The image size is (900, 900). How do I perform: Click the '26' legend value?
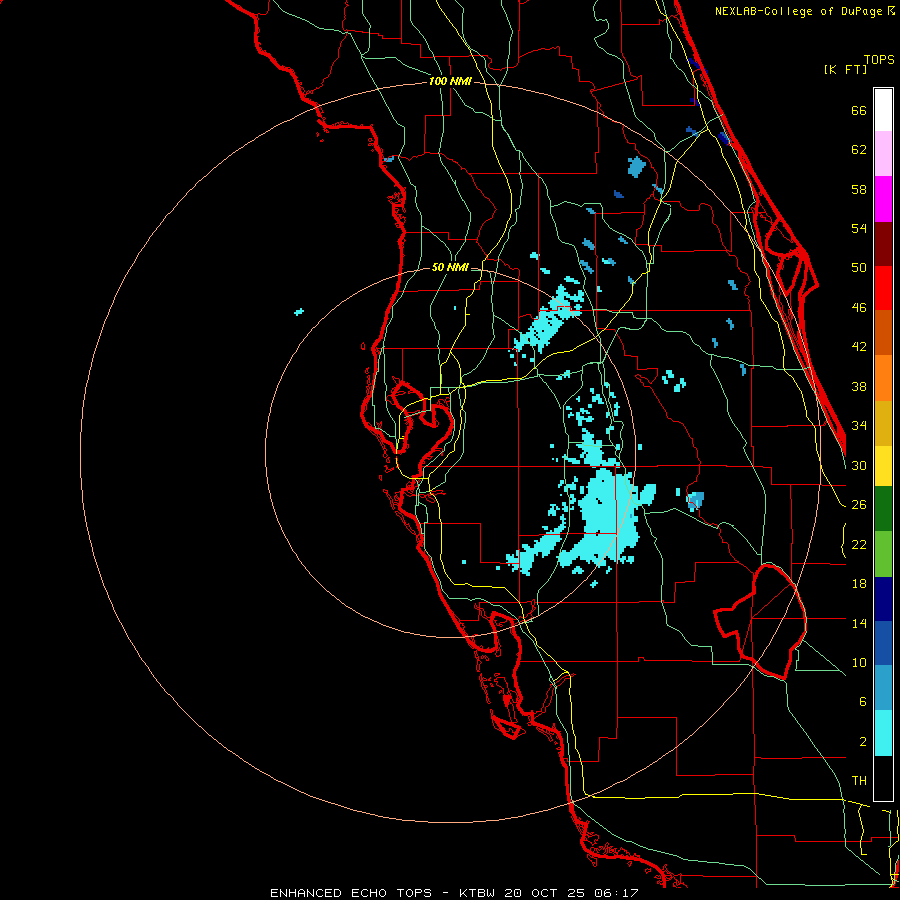coord(859,505)
